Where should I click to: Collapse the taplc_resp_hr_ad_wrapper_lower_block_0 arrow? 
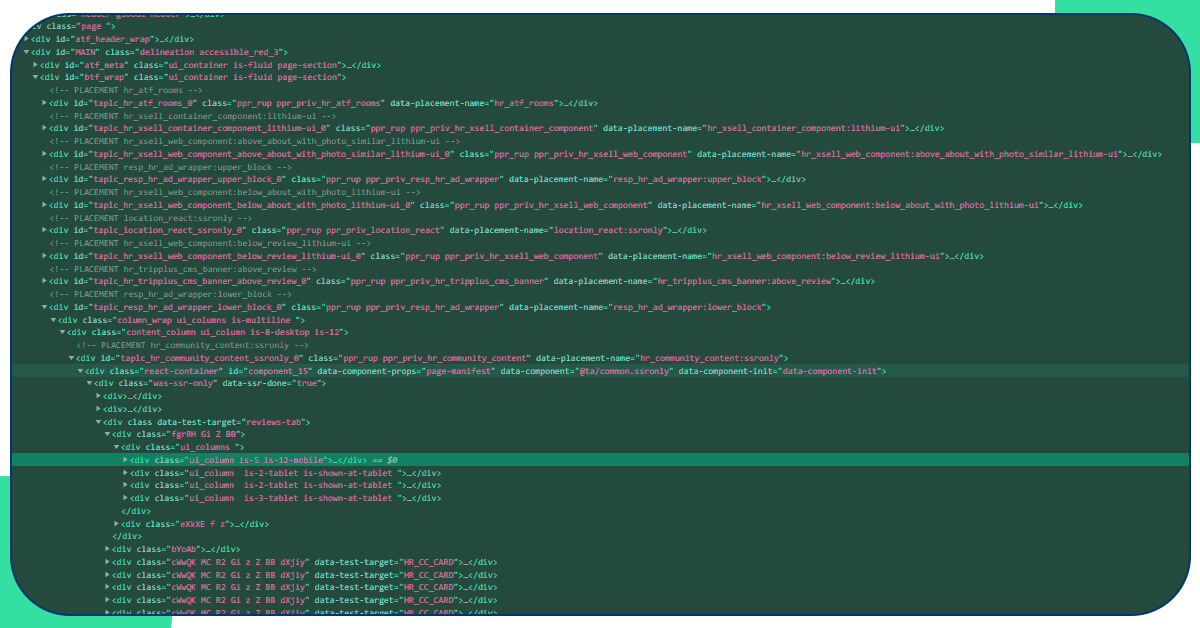pyautogui.click(x=45, y=307)
